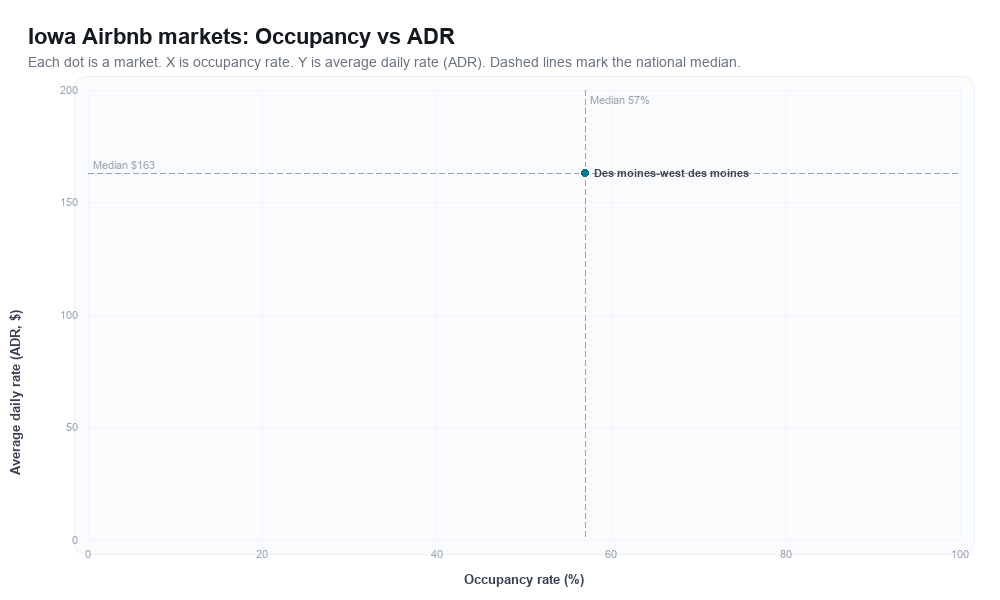Click the x-axis tick label 20
This screenshot has height=600, width=1000.
click(x=262, y=555)
